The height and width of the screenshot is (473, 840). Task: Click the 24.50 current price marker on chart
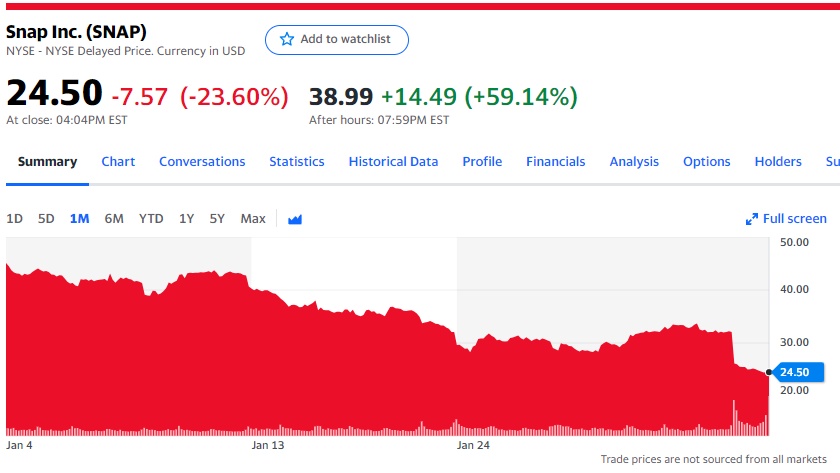click(798, 372)
